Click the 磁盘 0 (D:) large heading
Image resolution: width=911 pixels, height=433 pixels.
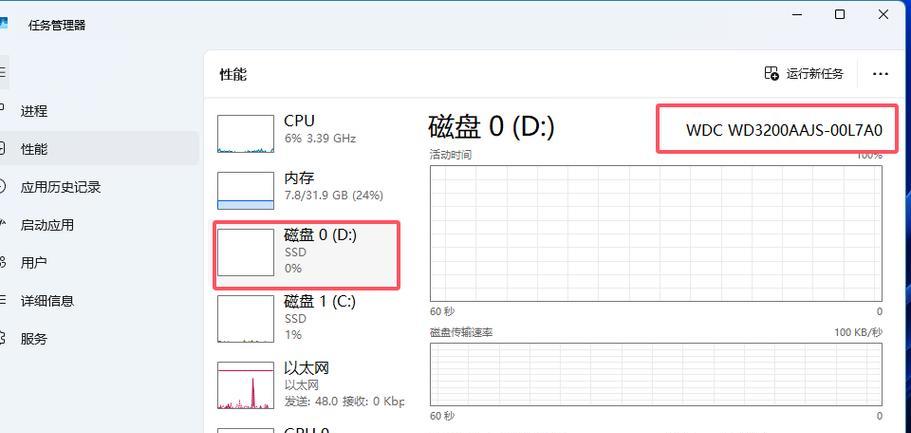click(x=492, y=127)
